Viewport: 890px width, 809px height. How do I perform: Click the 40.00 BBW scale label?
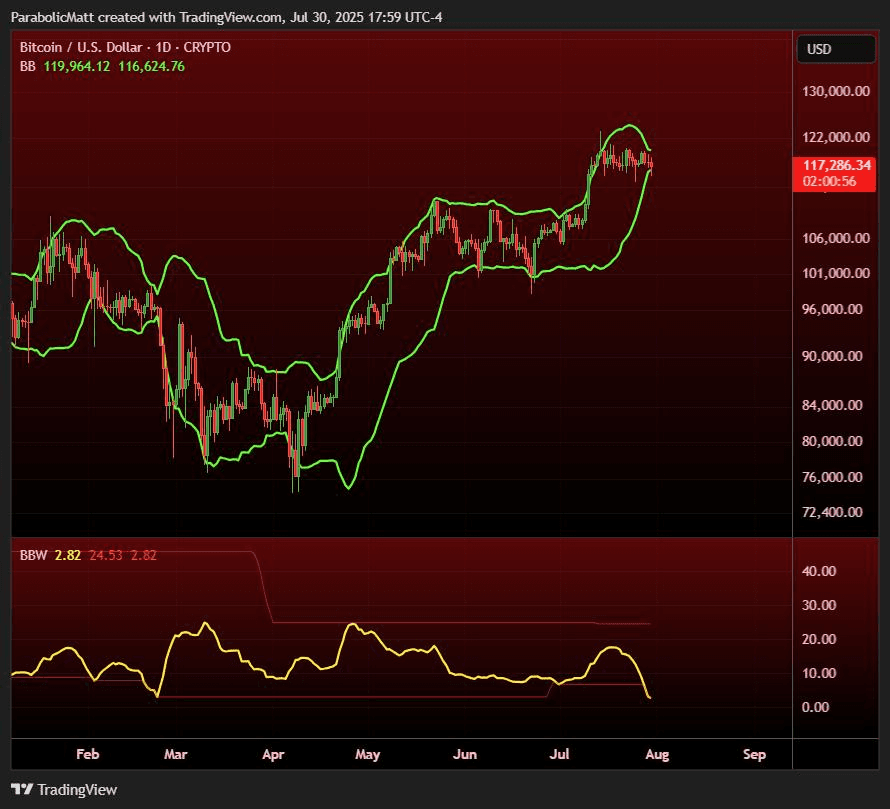(x=818, y=571)
